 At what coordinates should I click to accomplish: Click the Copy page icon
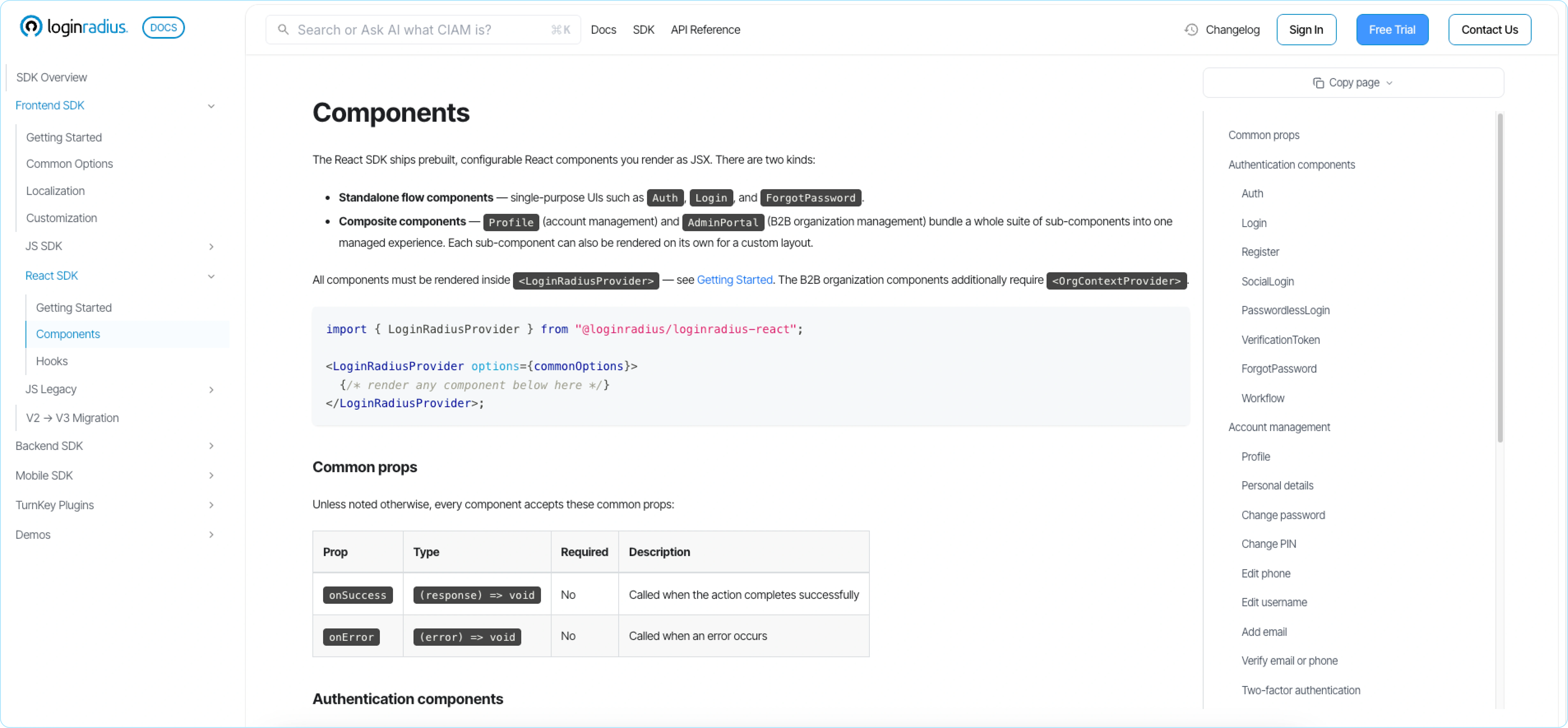click(x=1318, y=83)
